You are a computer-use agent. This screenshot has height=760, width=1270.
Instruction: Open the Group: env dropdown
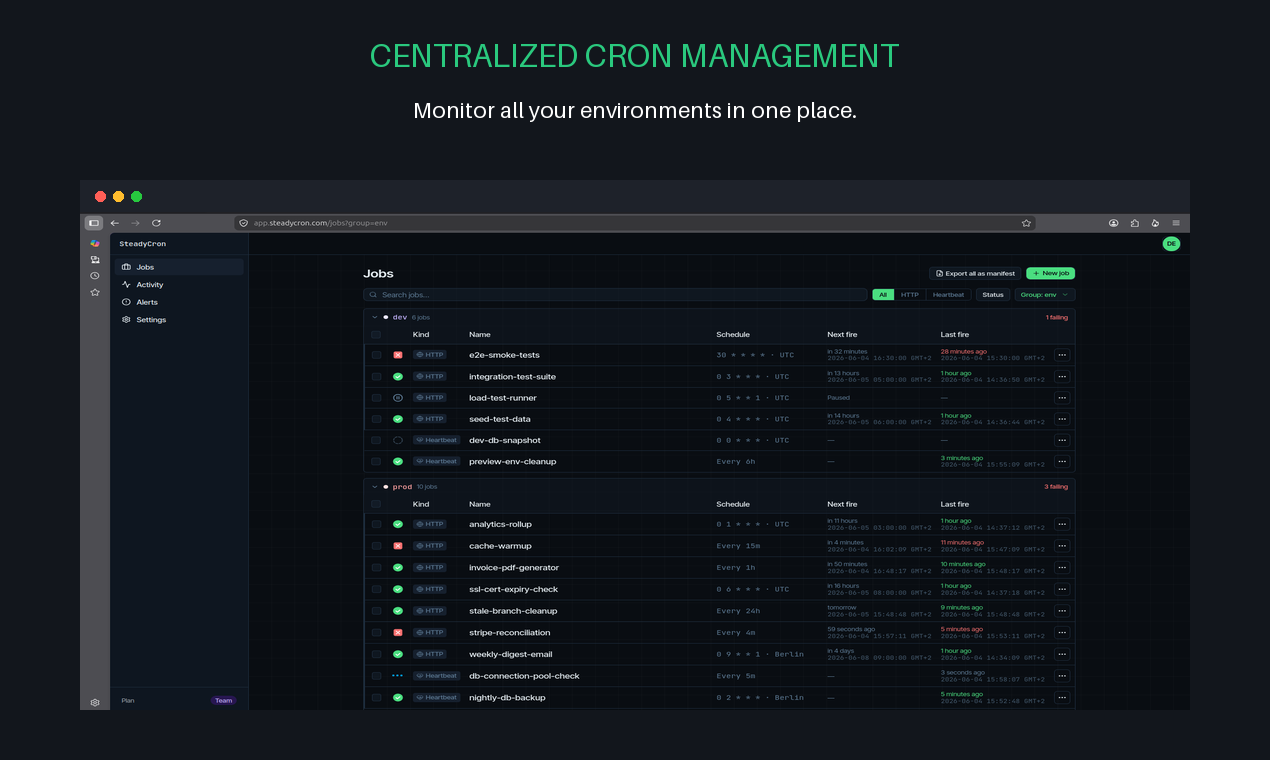(x=1045, y=295)
